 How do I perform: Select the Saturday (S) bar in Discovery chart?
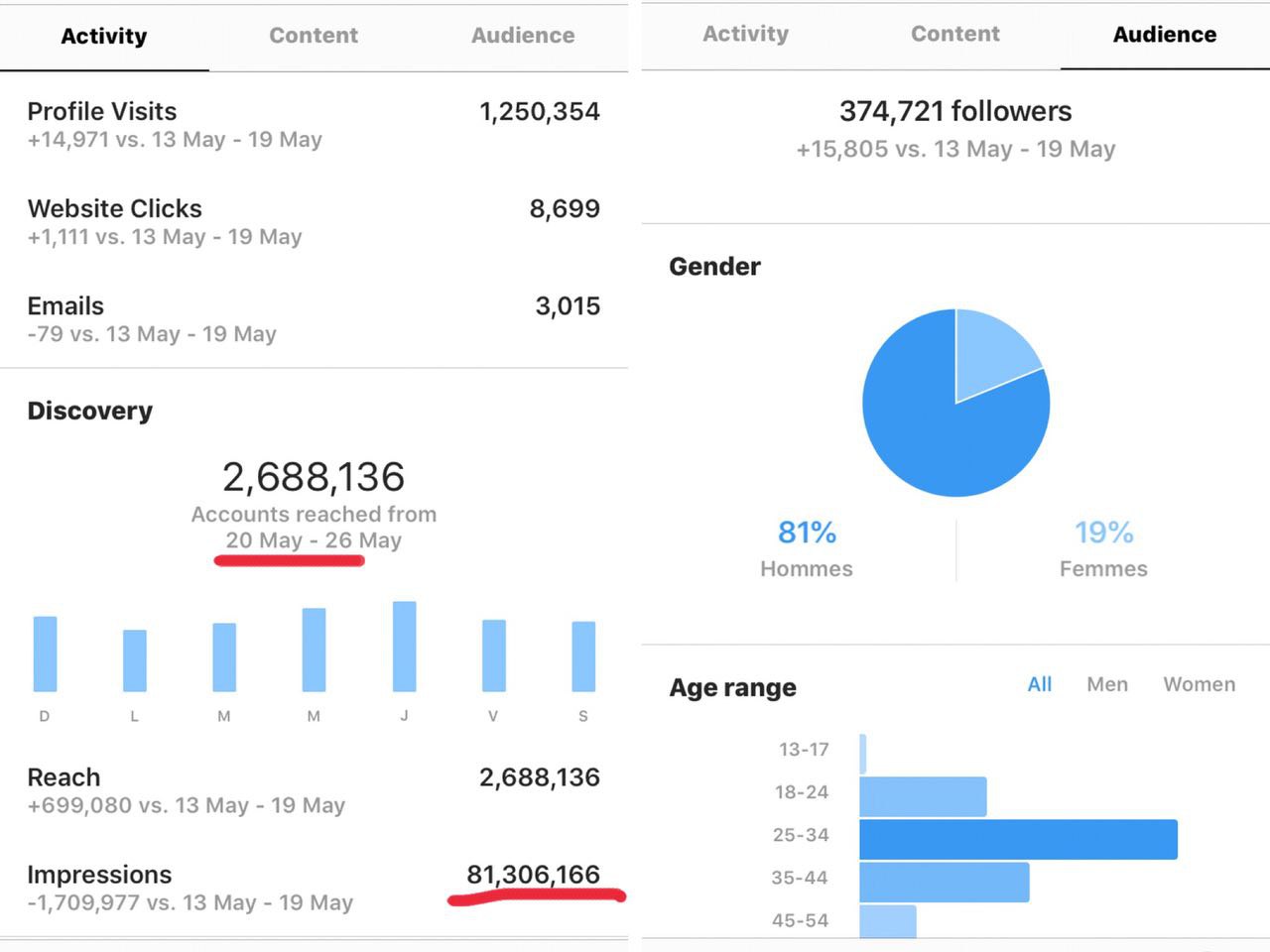point(583,656)
